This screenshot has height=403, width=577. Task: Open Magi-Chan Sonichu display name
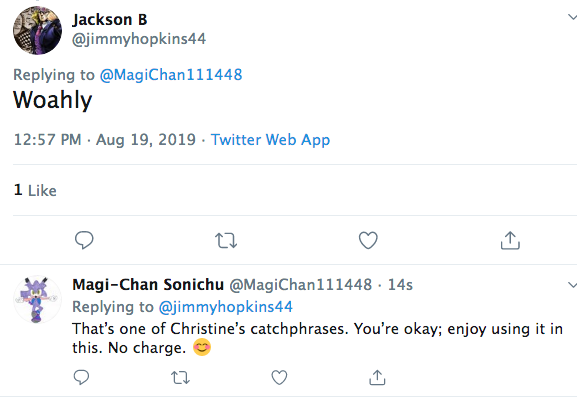tap(148, 284)
